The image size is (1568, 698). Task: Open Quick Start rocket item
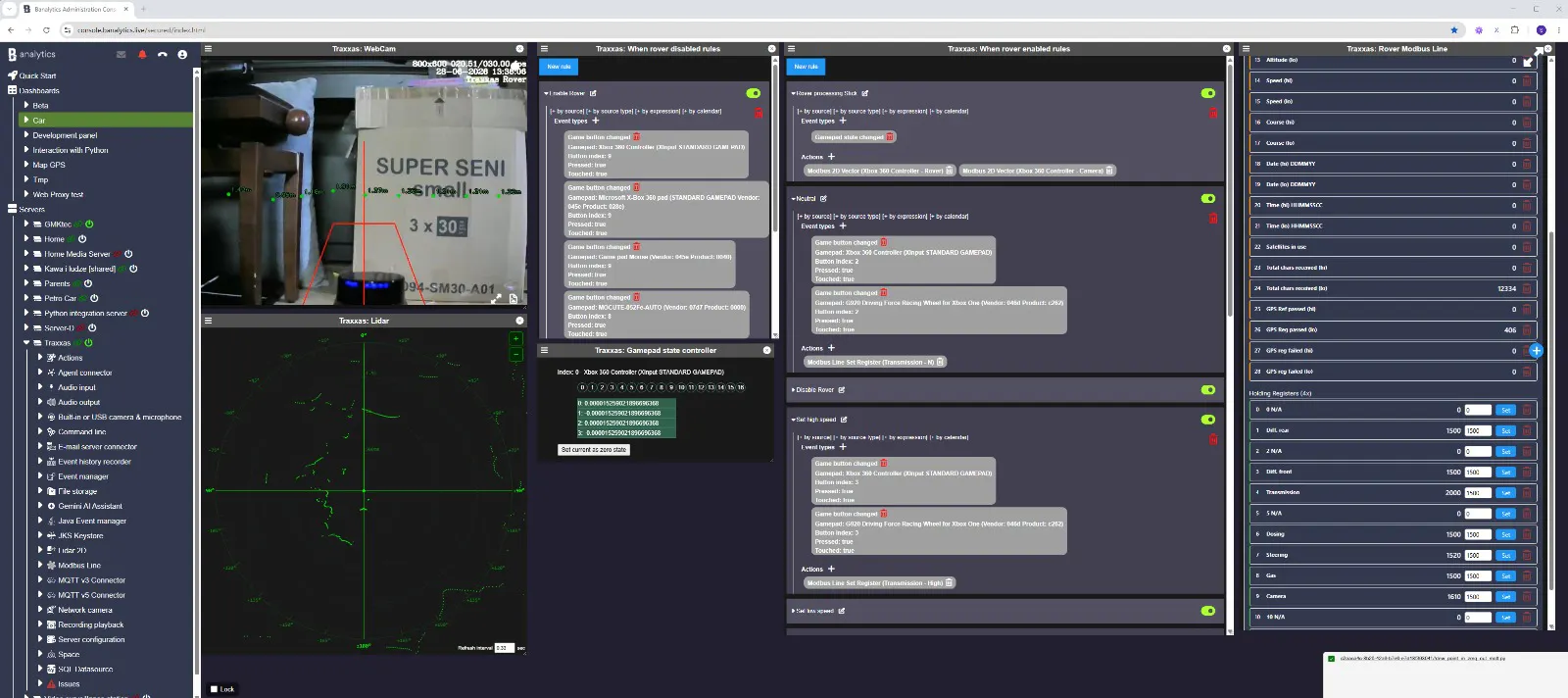(32, 75)
